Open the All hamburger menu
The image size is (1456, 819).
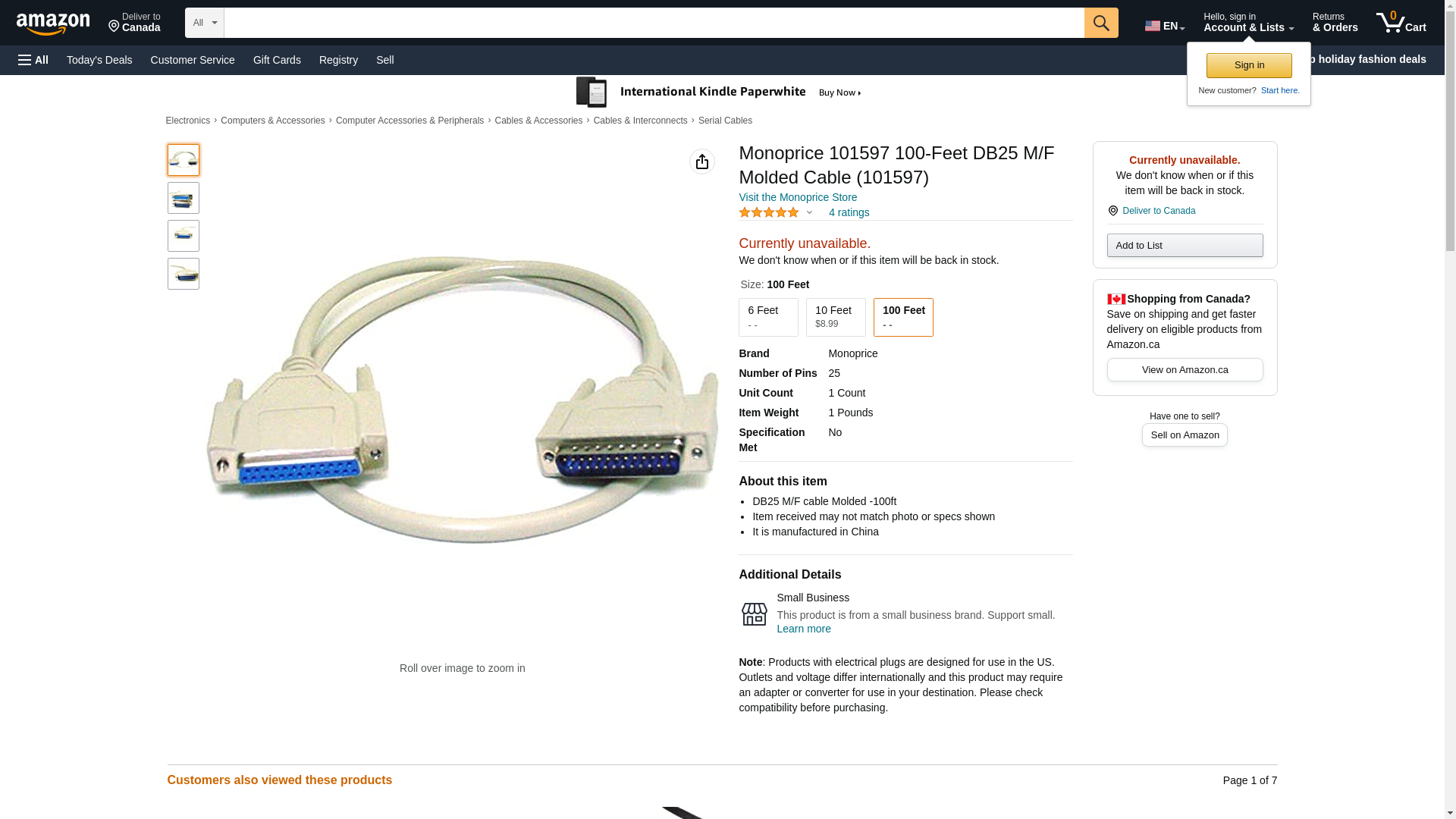click(x=33, y=60)
